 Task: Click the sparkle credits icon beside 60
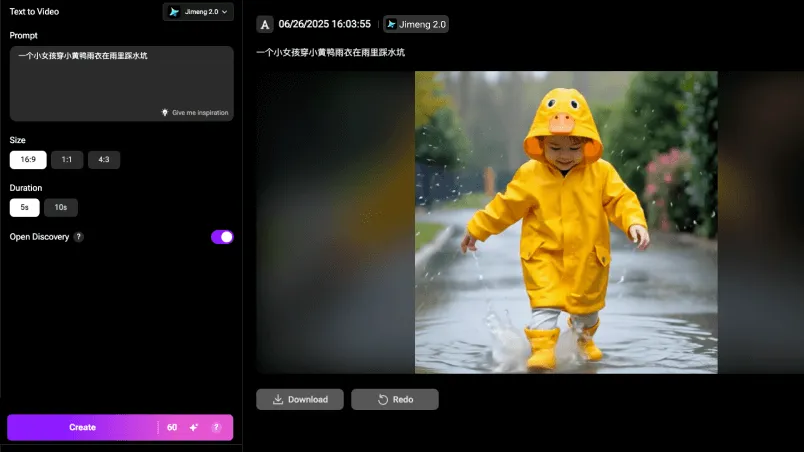(x=194, y=428)
